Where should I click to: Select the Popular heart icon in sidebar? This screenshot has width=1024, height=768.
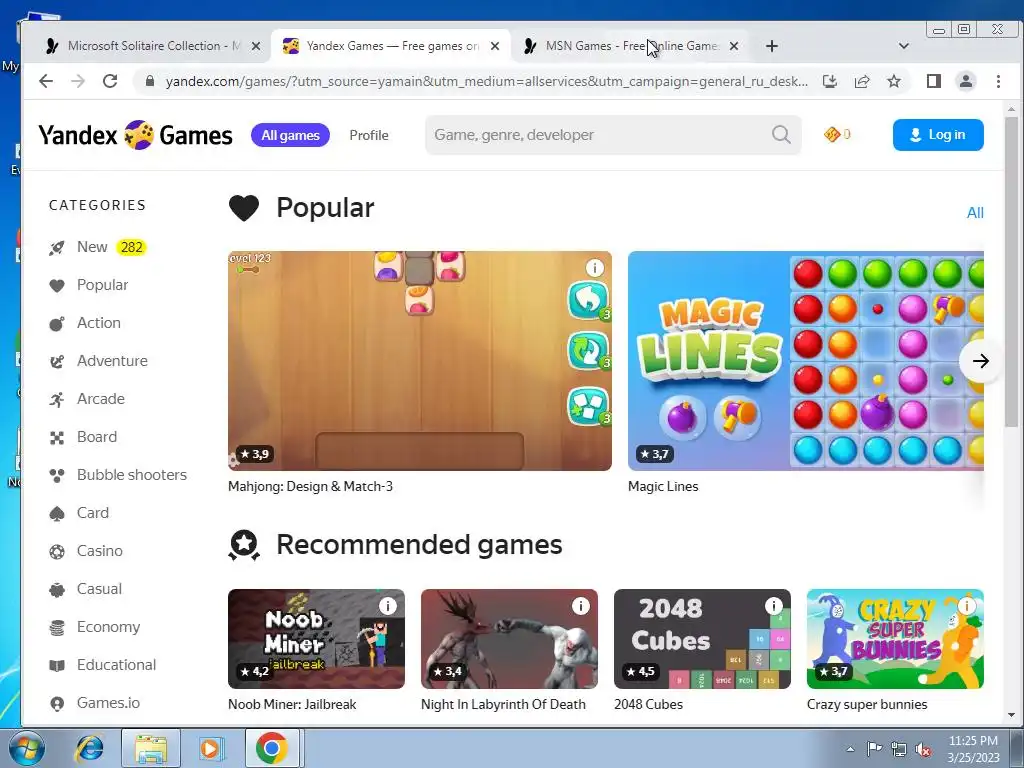57,285
